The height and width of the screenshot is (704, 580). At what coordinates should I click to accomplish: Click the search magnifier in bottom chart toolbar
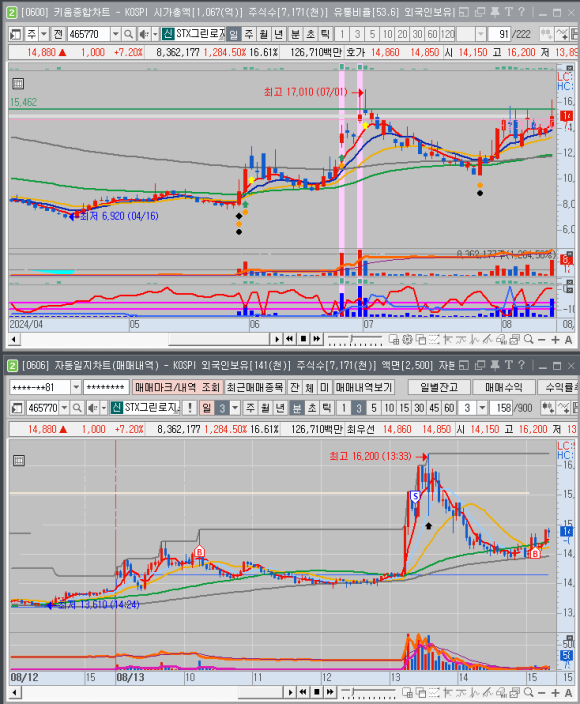77,408
